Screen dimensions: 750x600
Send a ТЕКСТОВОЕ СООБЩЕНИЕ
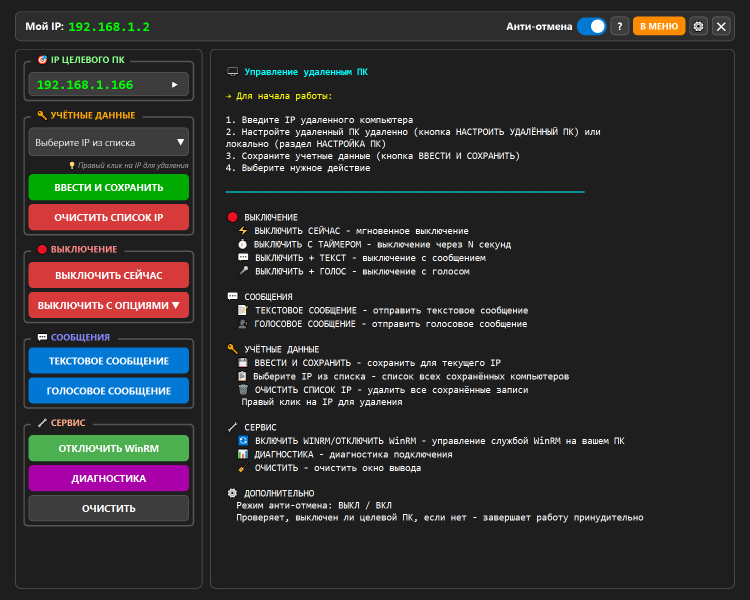tap(108, 360)
